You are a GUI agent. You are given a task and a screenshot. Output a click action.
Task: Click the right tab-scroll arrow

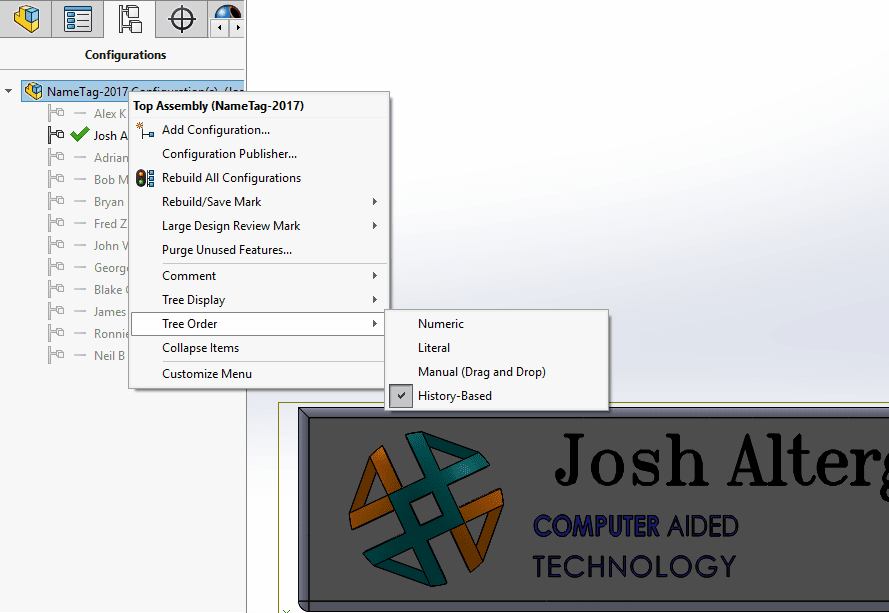(238, 27)
